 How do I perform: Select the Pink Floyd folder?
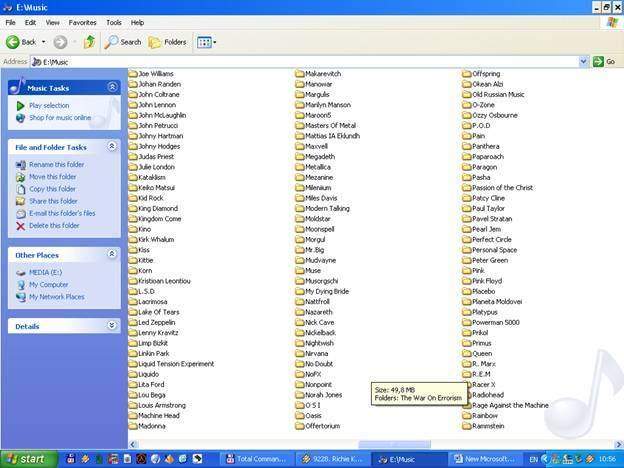click(x=482, y=281)
